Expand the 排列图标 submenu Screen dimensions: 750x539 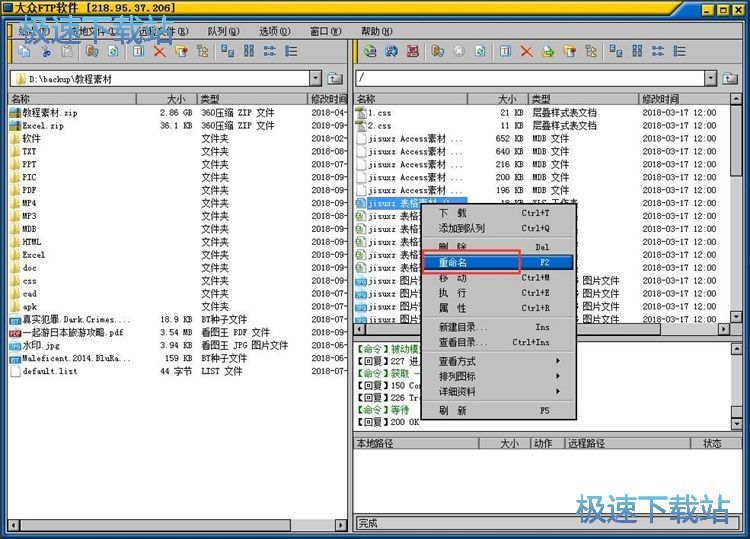497,376
